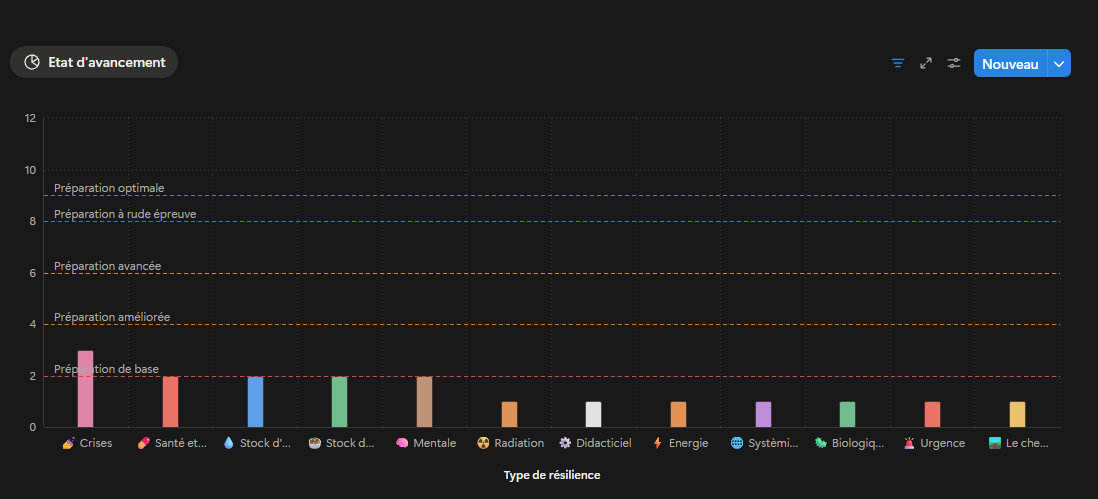The width and height of the screenshot is (1098, 499).
Task: Click the yellow Le che... bar
Action: (x=1017, y=414)
